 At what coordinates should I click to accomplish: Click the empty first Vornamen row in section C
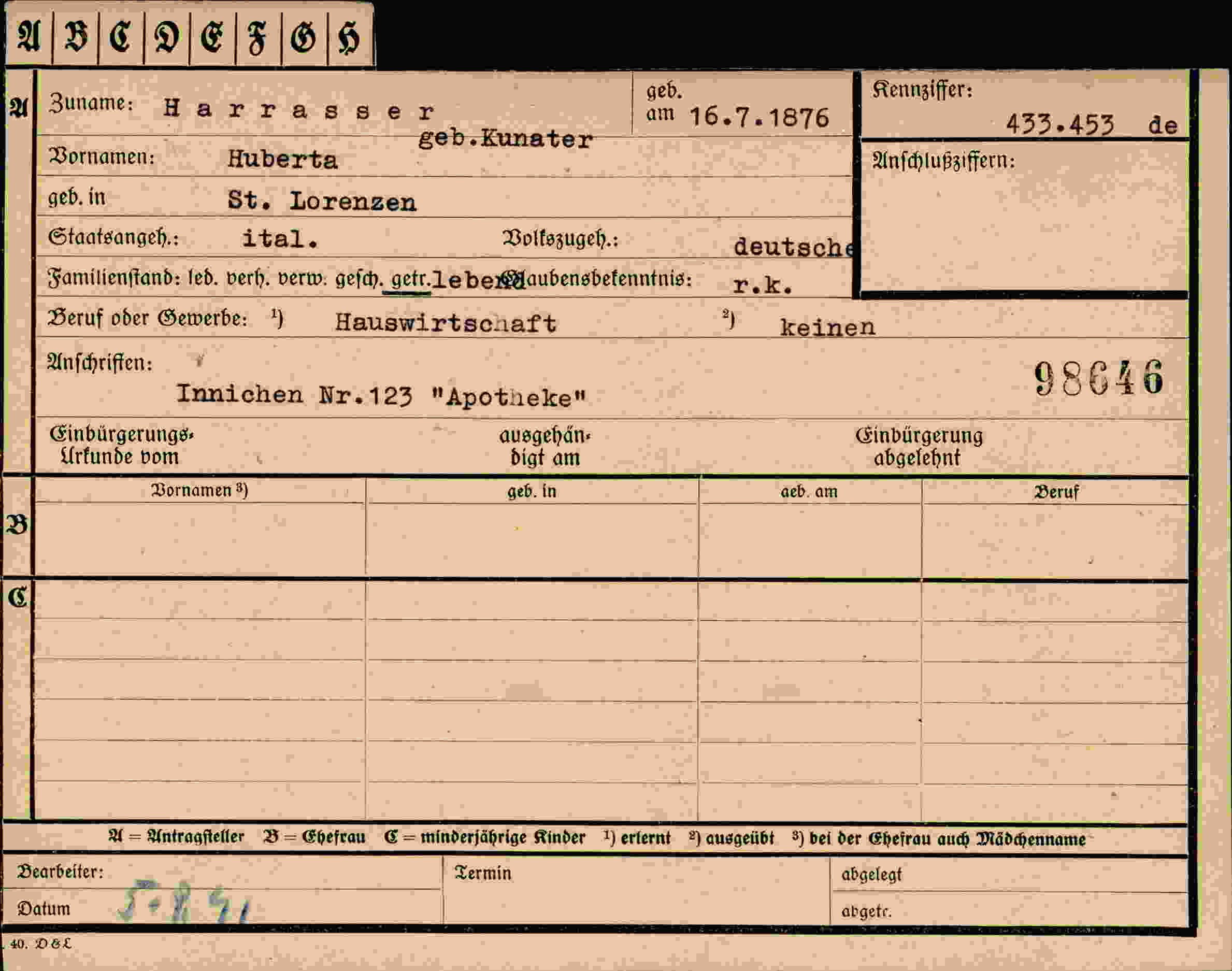199,601
